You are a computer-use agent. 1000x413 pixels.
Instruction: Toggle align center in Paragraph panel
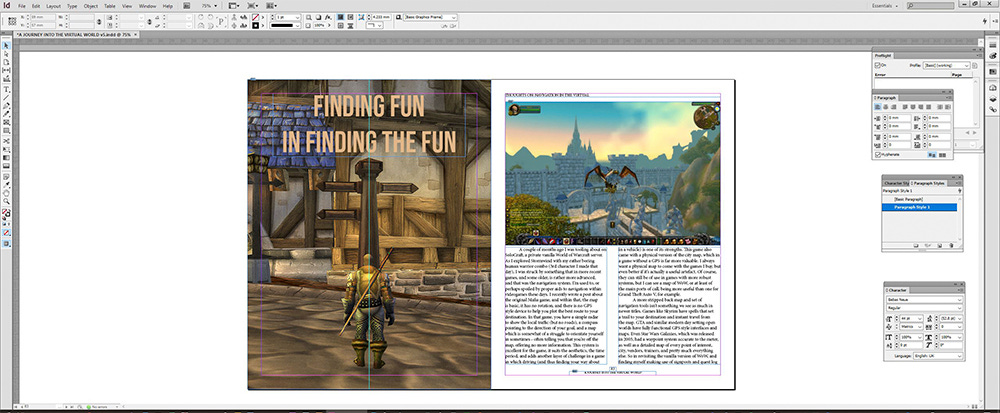(x=886, y=106)
